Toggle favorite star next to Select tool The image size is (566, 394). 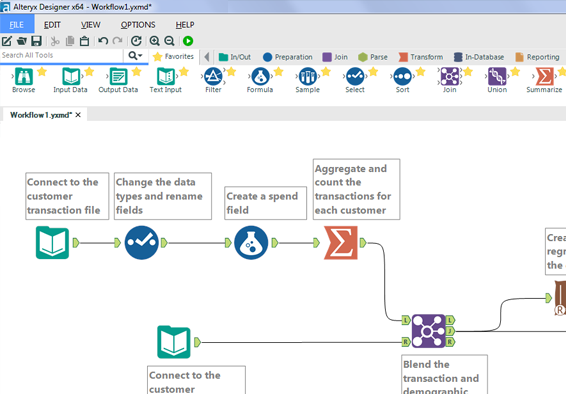[x=373, y=72]
